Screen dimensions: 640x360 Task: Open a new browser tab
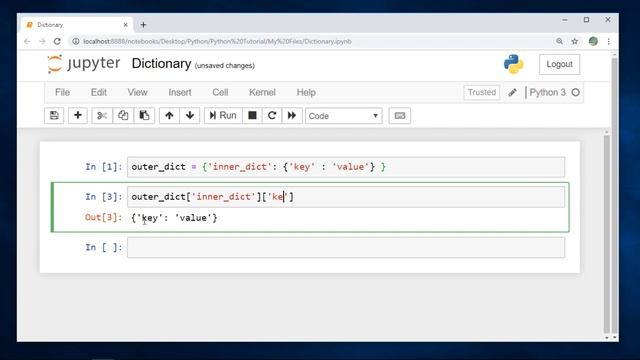coord(143,25)
